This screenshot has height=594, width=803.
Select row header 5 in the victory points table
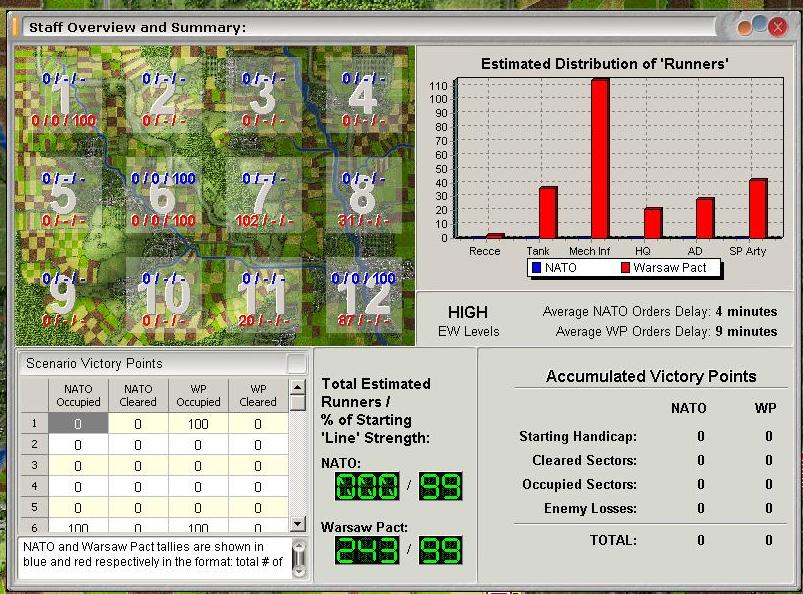point(34,507)
